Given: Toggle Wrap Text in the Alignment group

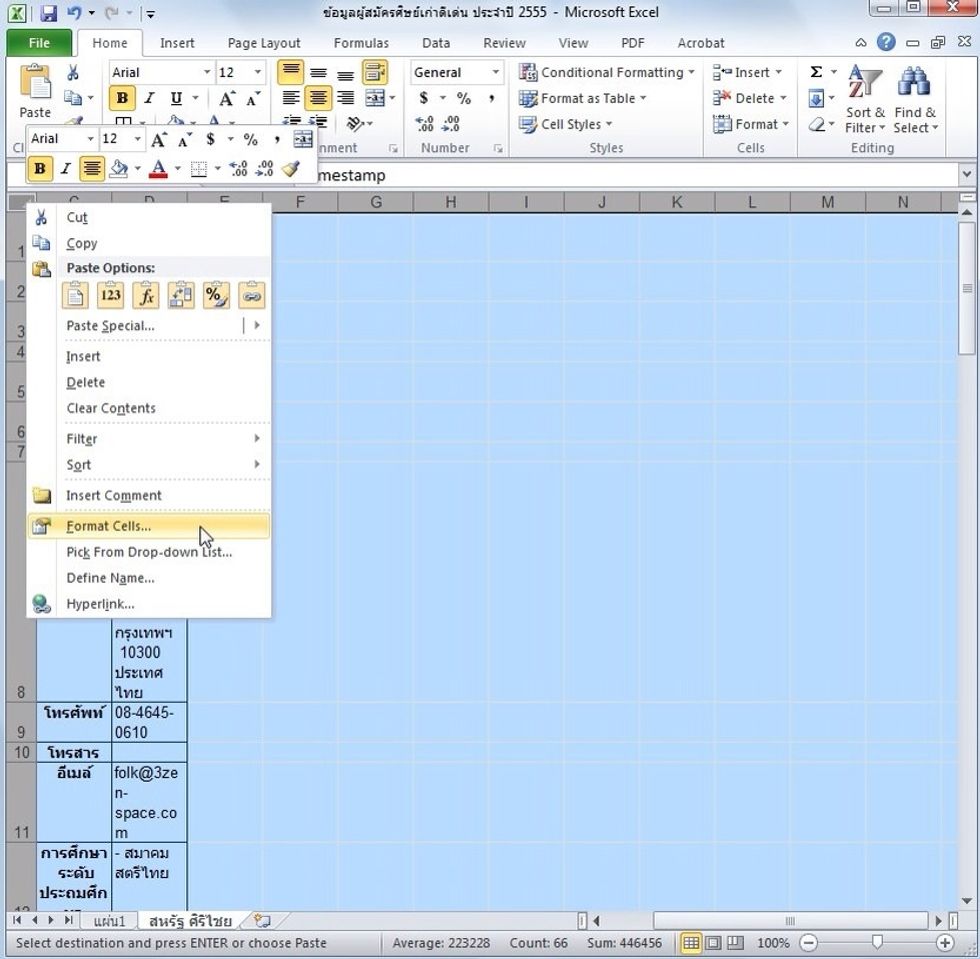Looking at the screenshot, I should (x=375, y=72).
